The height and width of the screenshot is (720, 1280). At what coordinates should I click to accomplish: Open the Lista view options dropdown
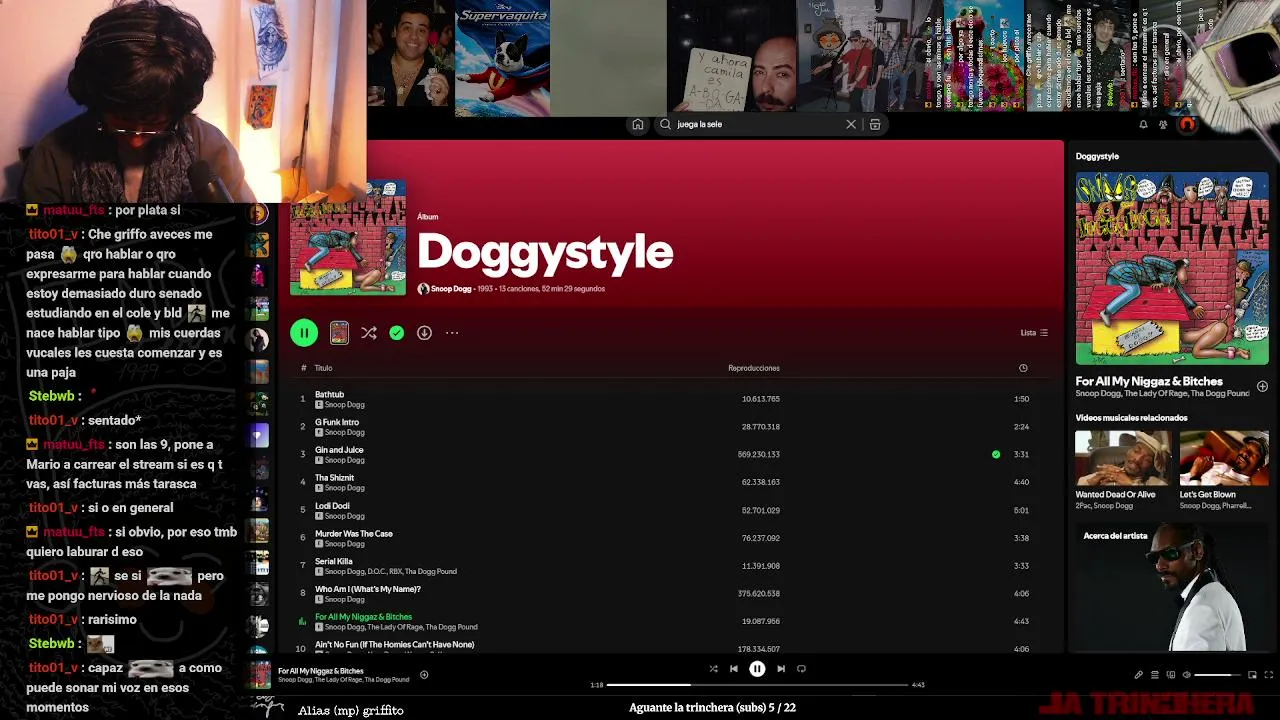coord(1033,333)
